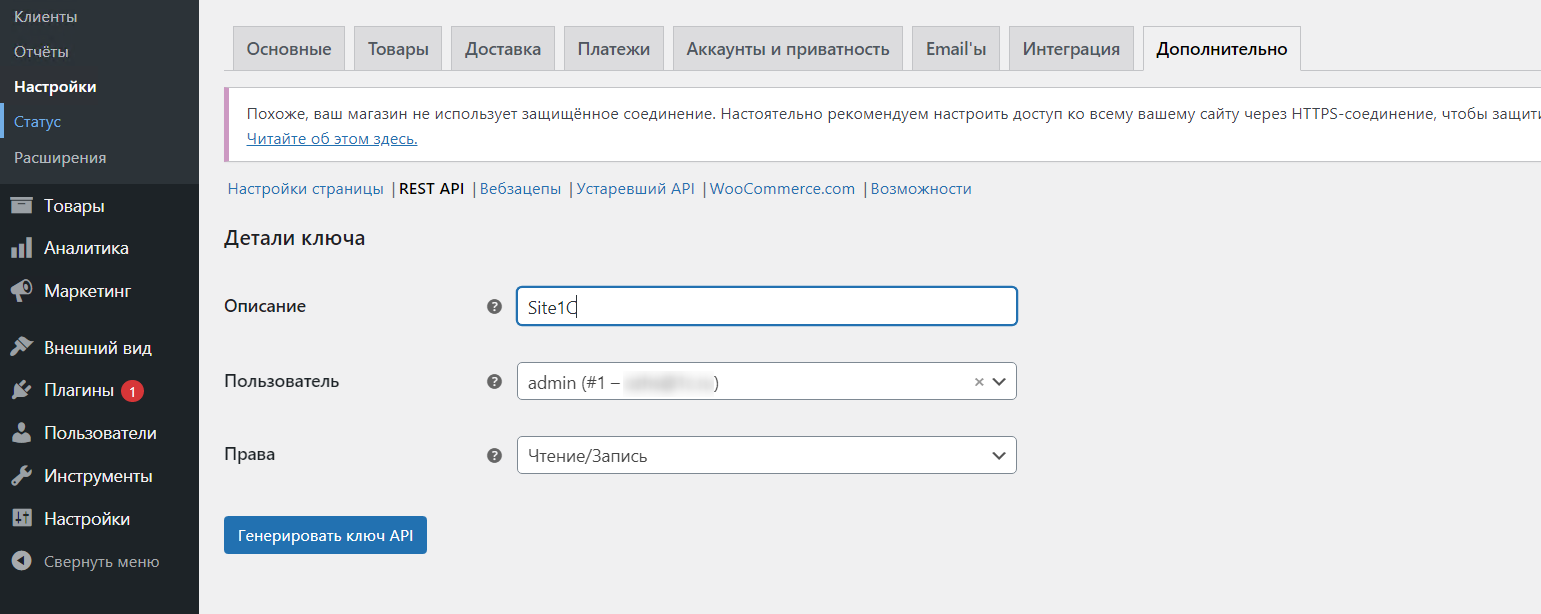The width and height of the screenshot is (1541, 614).
Task: Go to Вебзацепы subsection link
Action: click(x=520, y=188)
